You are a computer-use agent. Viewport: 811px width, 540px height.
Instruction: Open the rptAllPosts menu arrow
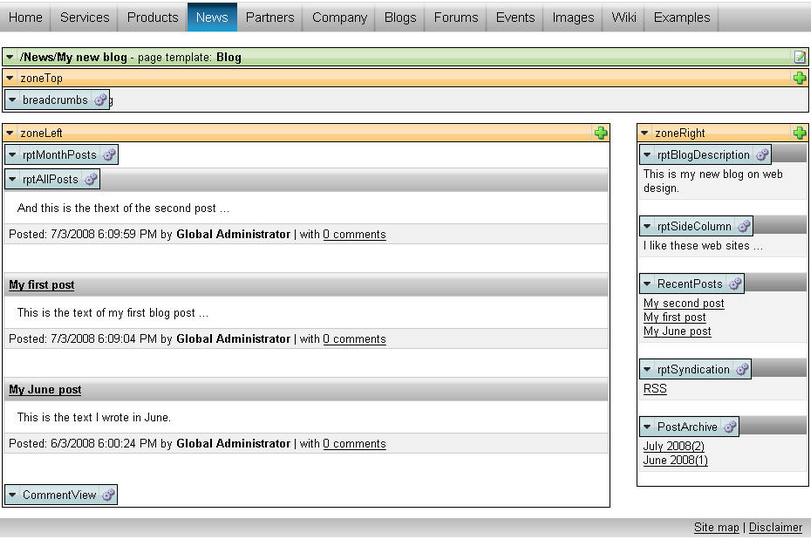[12, 179]
